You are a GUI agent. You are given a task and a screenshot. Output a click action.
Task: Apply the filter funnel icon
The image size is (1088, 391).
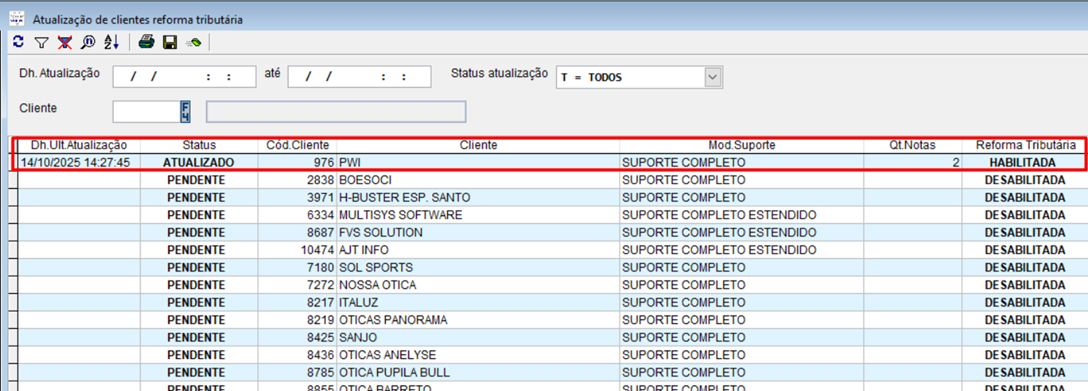pos(42,43)
